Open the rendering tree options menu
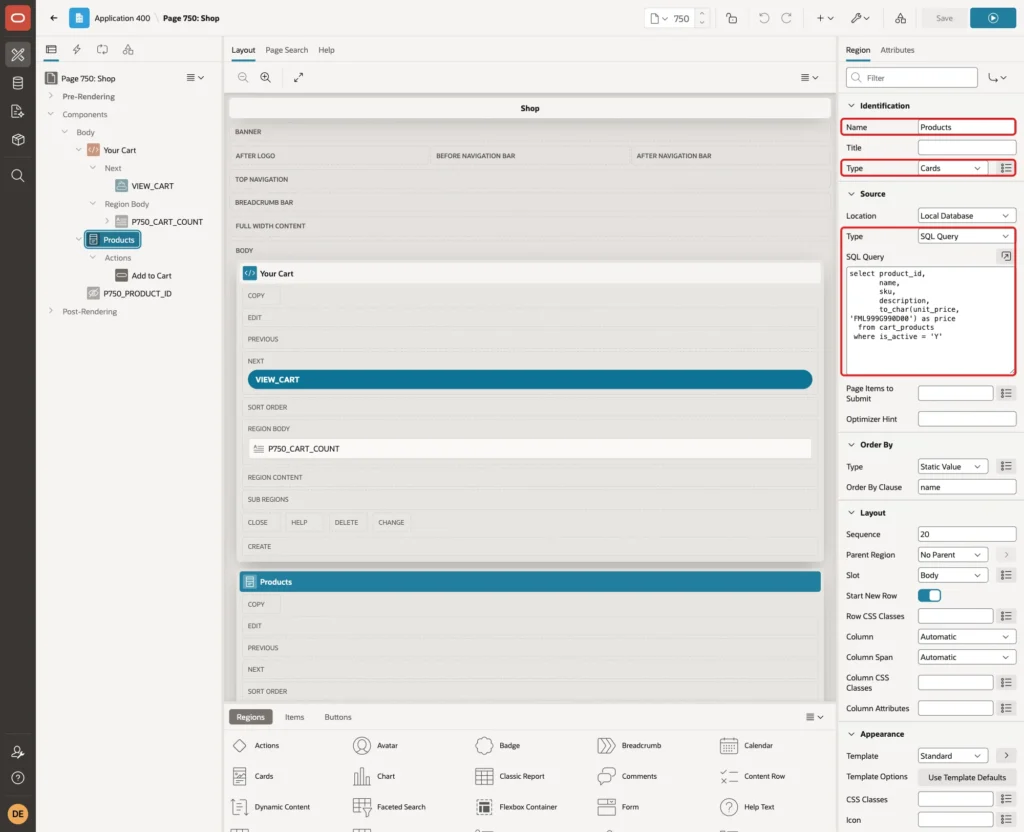The width and height of the screenshot is (1024, 832). pos(195,78)
